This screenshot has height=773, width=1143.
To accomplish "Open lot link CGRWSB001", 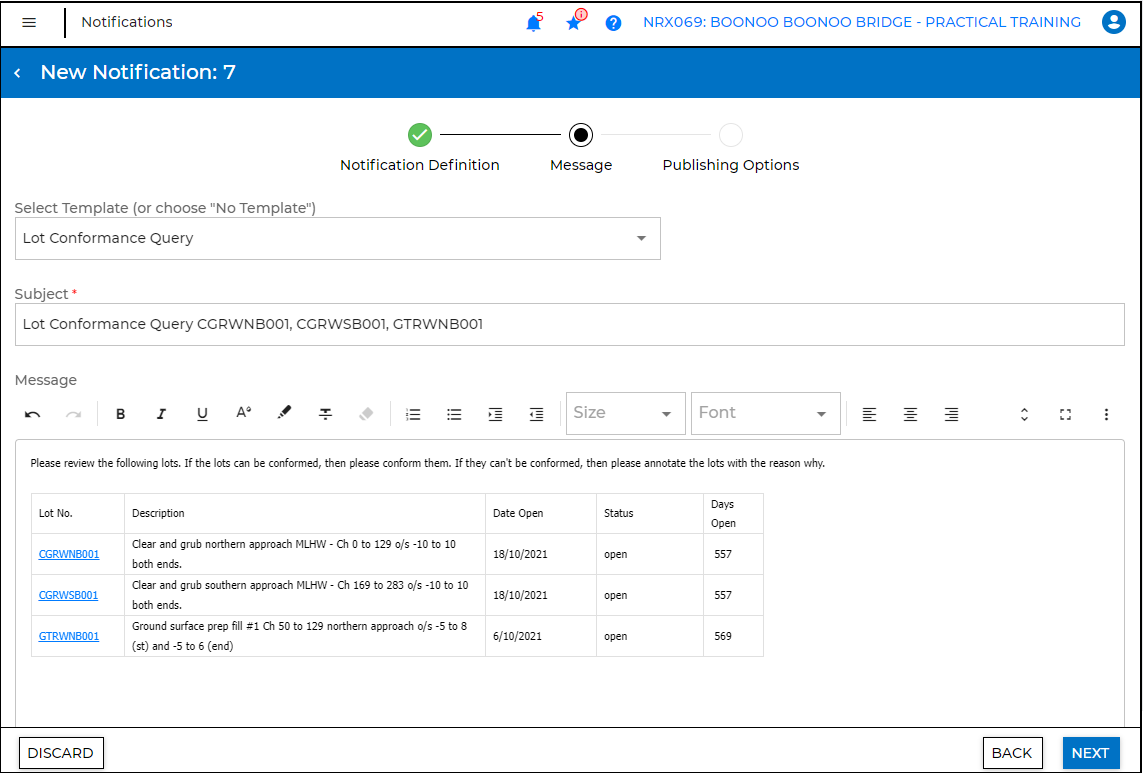I will click(x=68, y=595).
